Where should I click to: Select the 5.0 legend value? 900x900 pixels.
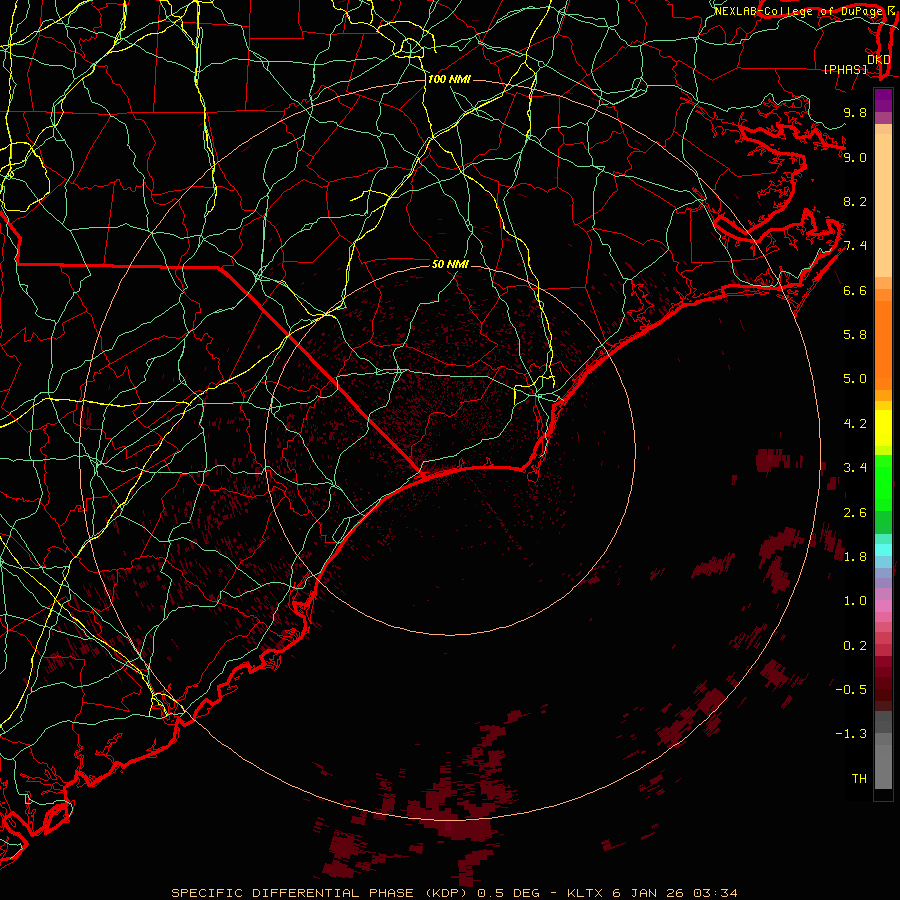[x=855, y=379]
